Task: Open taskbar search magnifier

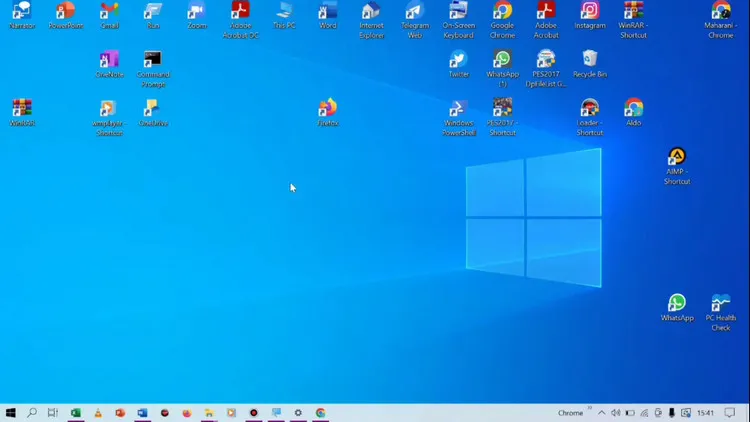Action: click(x=32, y=412)
